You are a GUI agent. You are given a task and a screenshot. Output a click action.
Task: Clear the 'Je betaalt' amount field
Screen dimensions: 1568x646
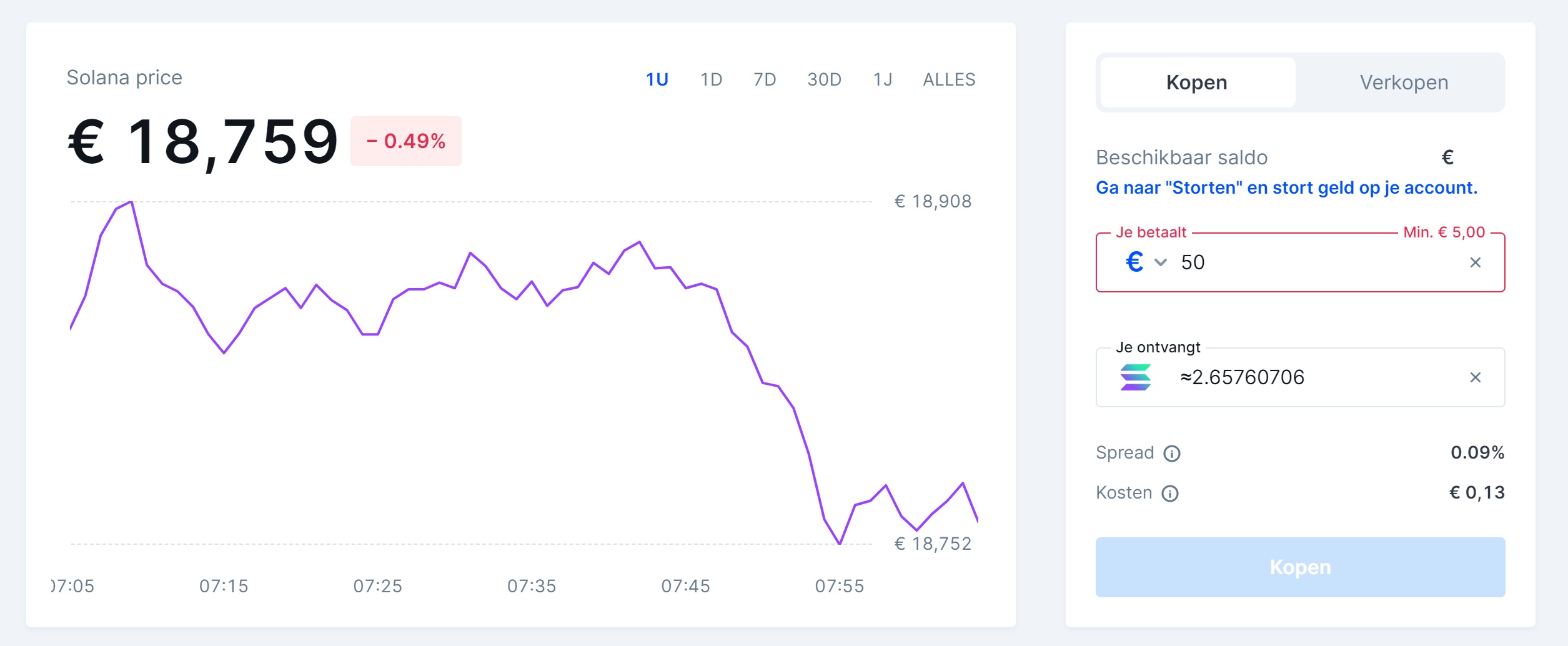click(x=1476, y=262)
